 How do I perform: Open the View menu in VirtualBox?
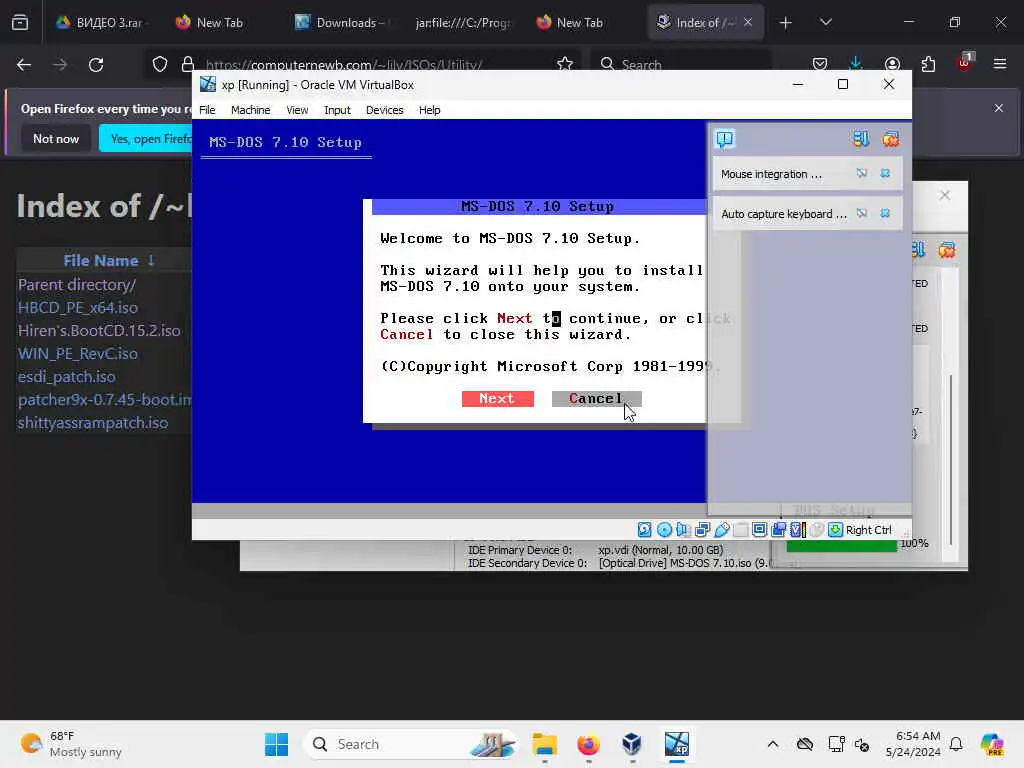[297, 110]
